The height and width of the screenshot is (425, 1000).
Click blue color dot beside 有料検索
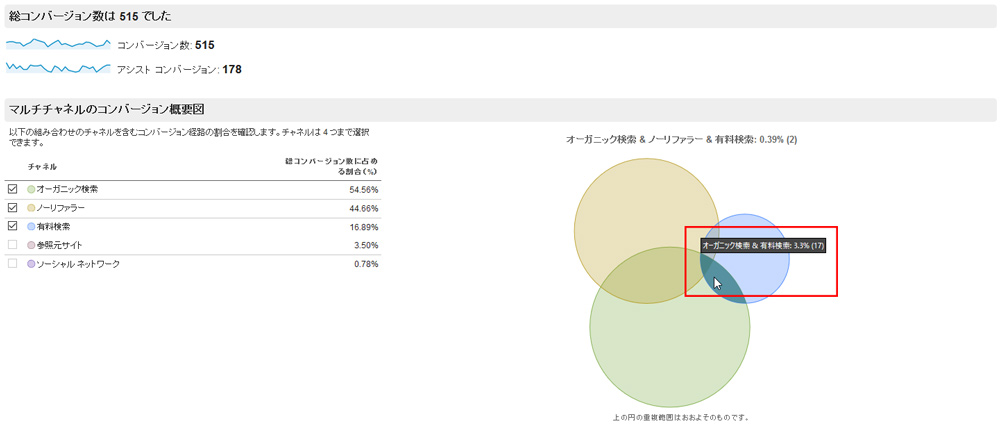pos(31,227)
